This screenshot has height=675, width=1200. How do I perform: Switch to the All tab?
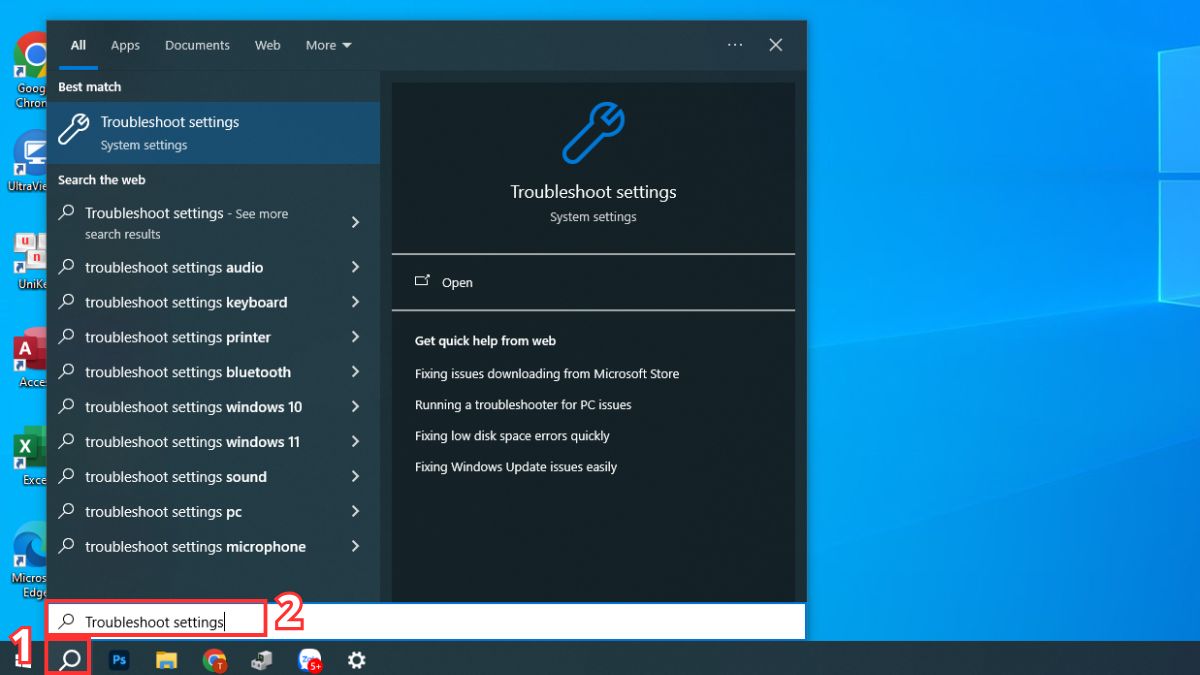[x=78, y=45]
